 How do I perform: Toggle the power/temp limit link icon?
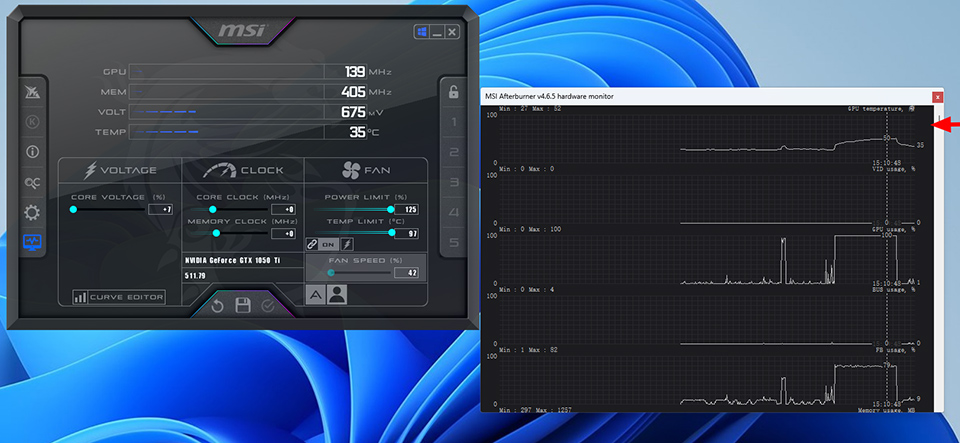click(x=312, y=244)
